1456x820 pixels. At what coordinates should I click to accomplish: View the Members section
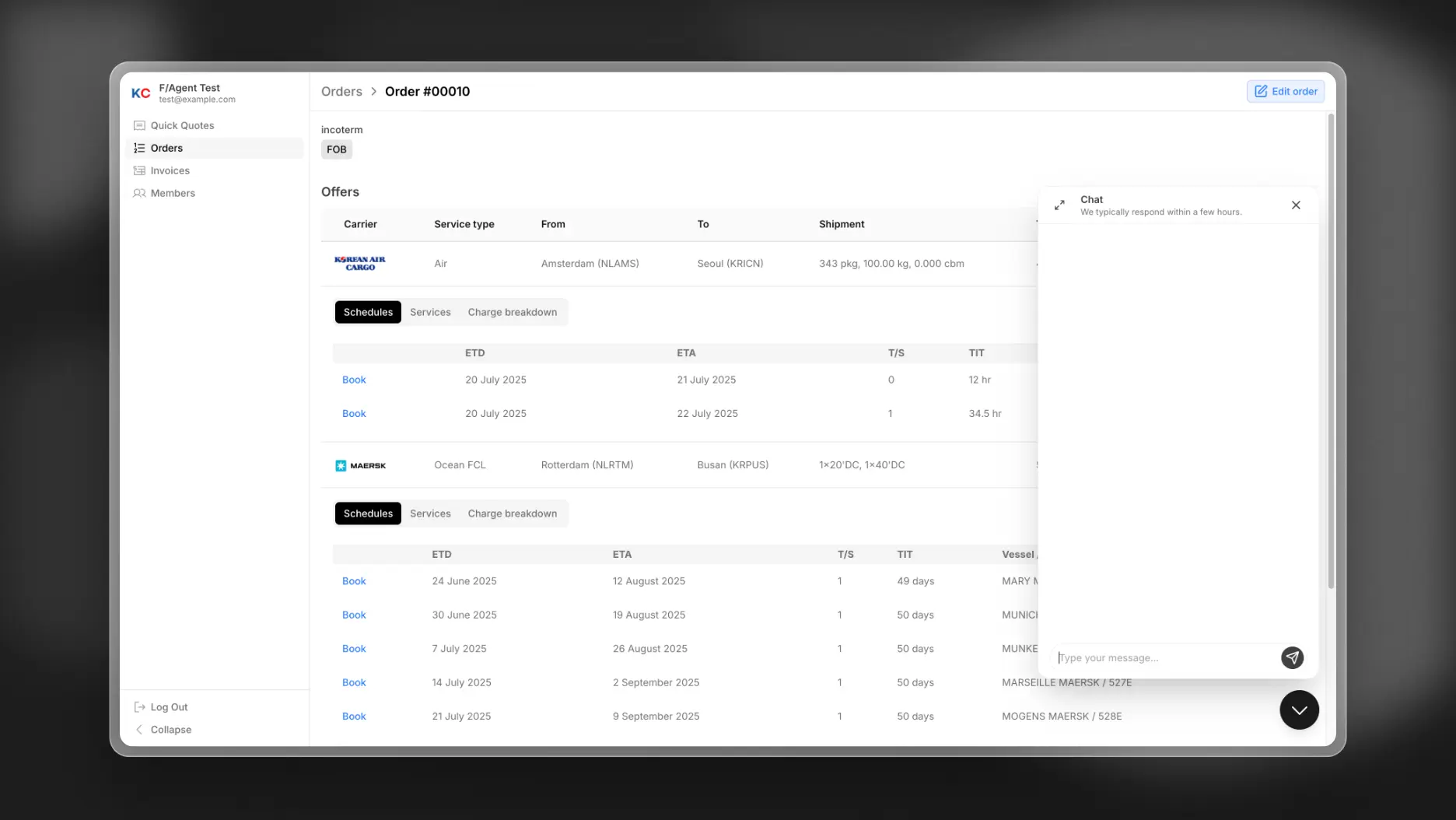click(x=172, y=193)
